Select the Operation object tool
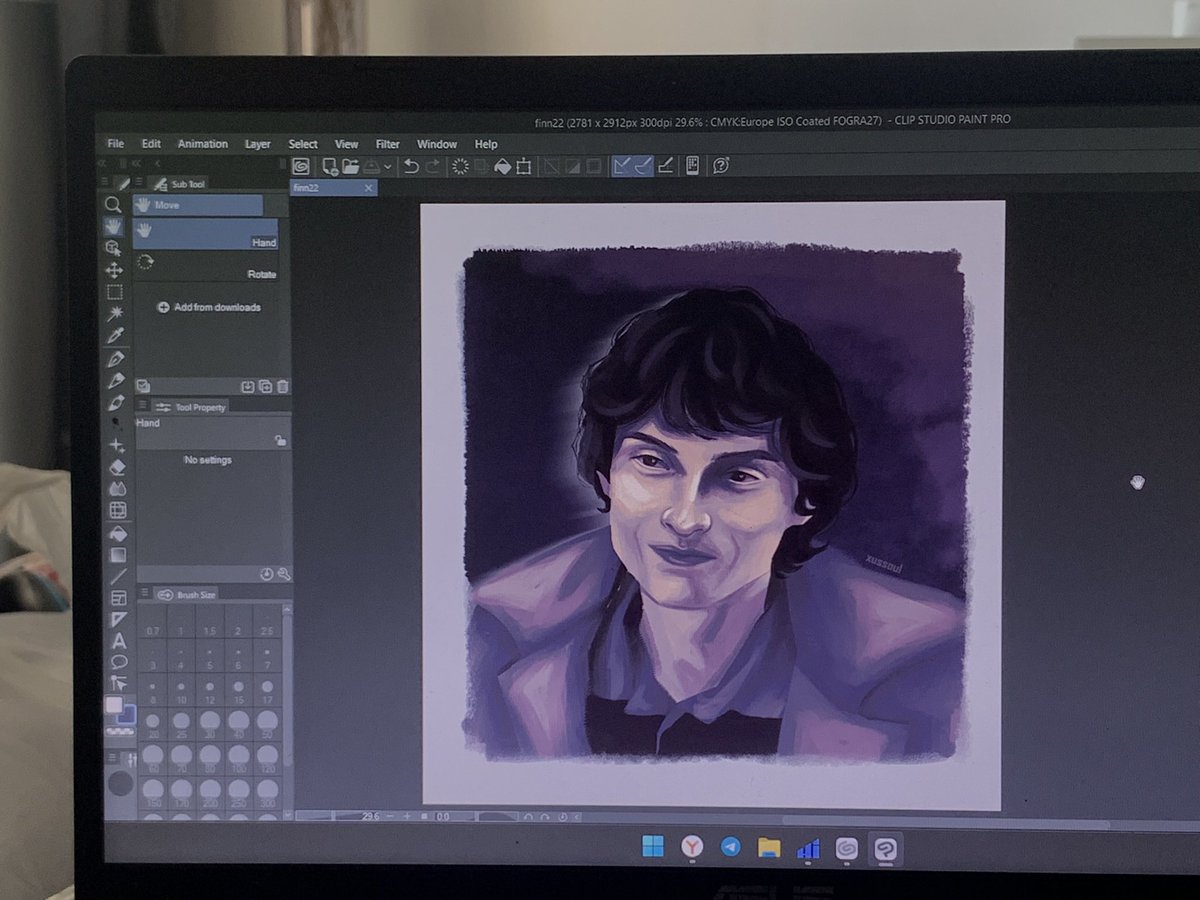The image size is (1200, 900). tap(114, 249)
